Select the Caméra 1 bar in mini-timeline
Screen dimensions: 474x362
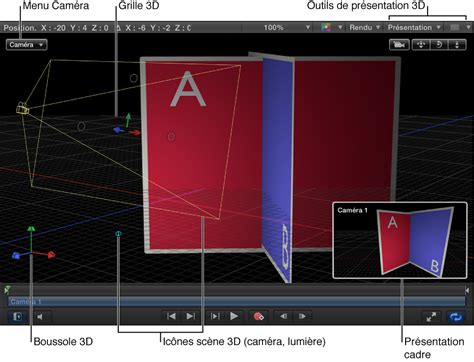tap(237, 302)
